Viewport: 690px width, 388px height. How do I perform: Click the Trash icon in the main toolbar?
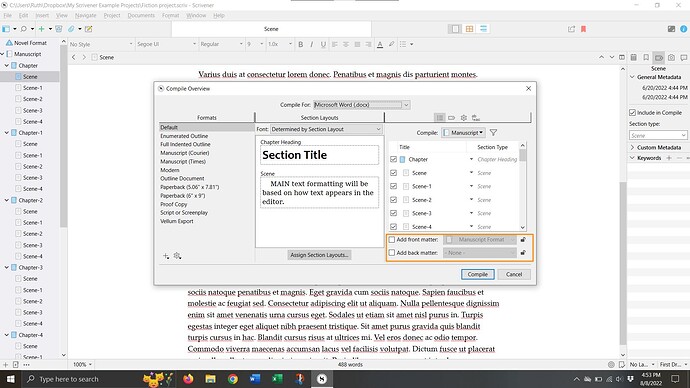pos(59,29)
